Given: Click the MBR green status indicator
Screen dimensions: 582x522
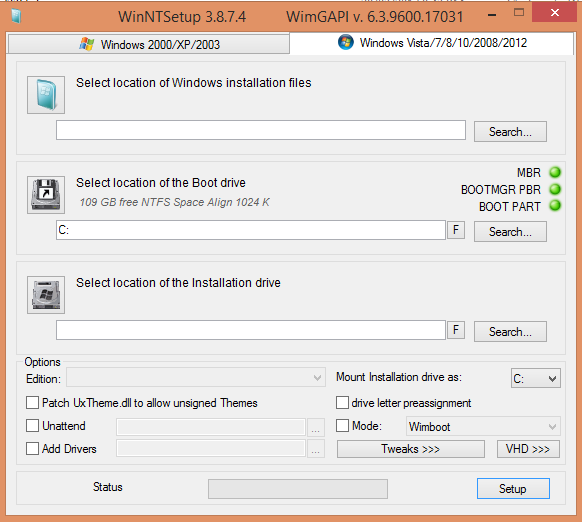Looking at the screenshot, I should tap(555, 173).
